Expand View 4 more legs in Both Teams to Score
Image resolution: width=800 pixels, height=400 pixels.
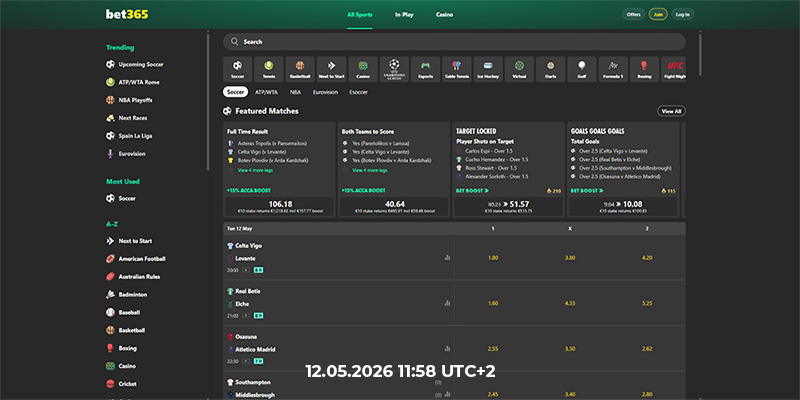369,170
